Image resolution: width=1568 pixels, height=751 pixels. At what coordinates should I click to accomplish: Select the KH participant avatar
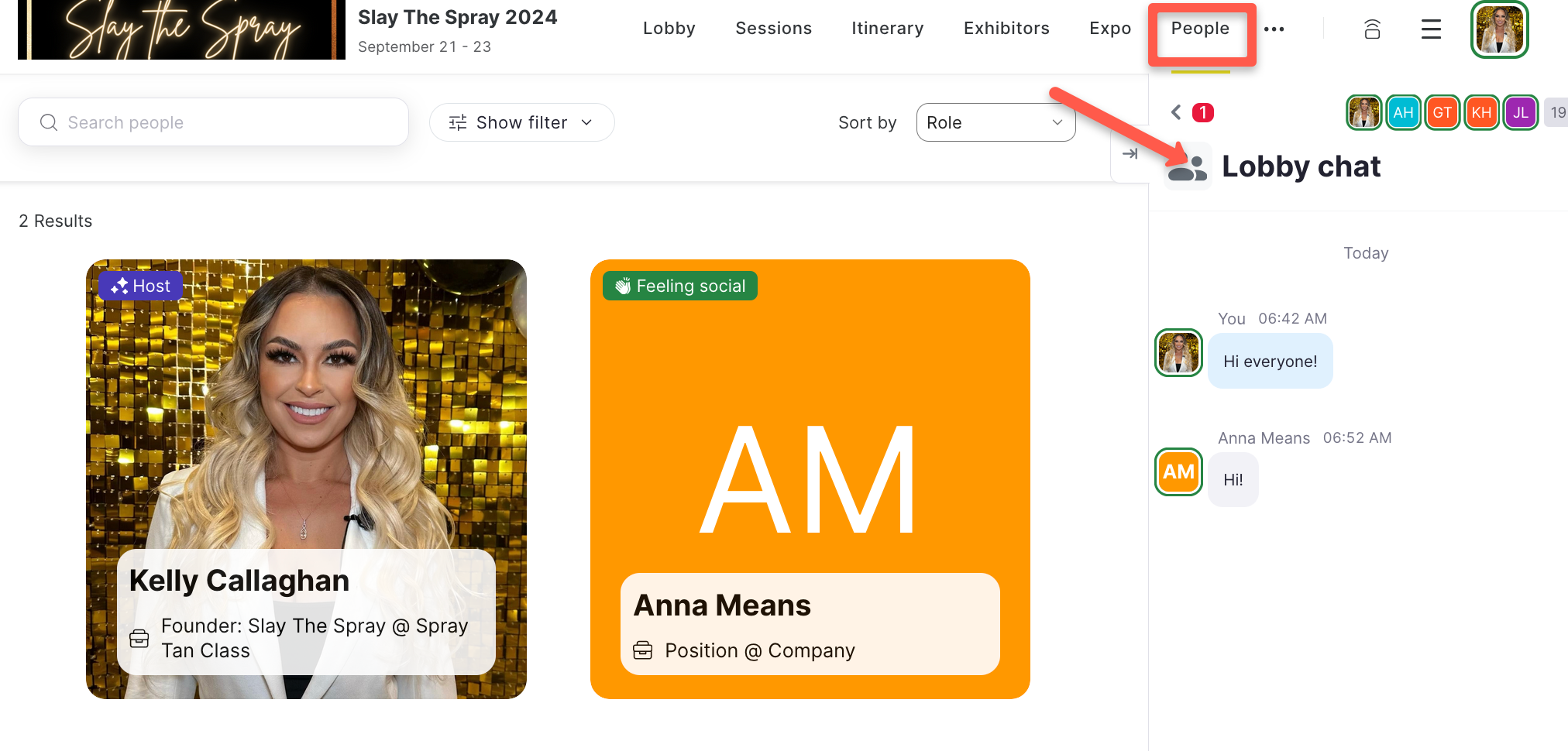1481,112
